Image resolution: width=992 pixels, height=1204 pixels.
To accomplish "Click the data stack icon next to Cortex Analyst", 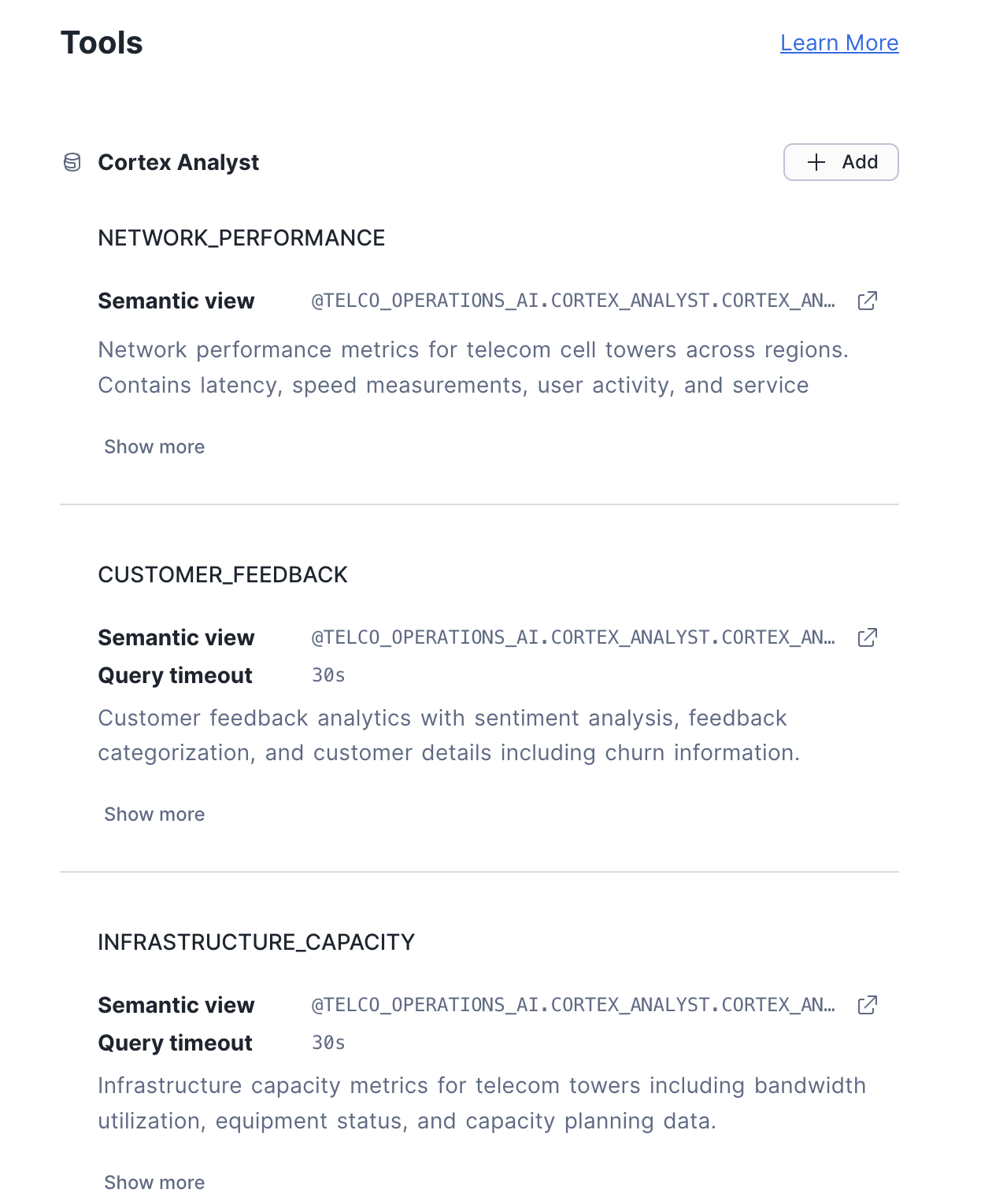I will click(x=73, y=162).
